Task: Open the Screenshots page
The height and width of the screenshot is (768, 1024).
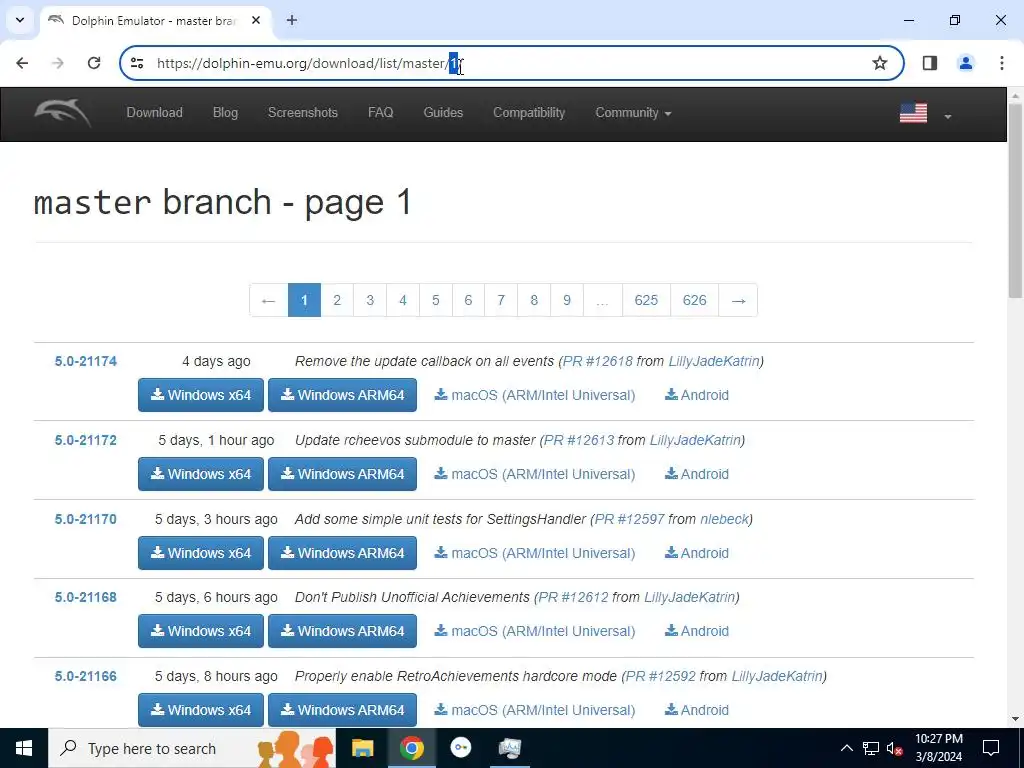Action: coord(303,112)
